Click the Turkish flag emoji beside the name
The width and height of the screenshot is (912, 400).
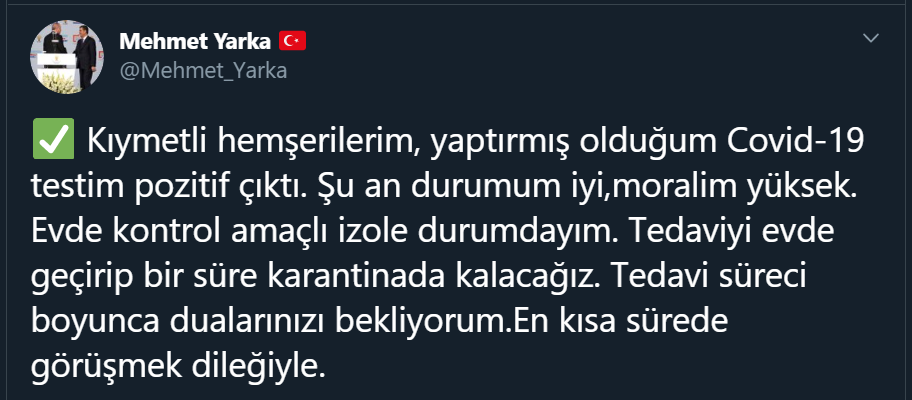point(292,41)
